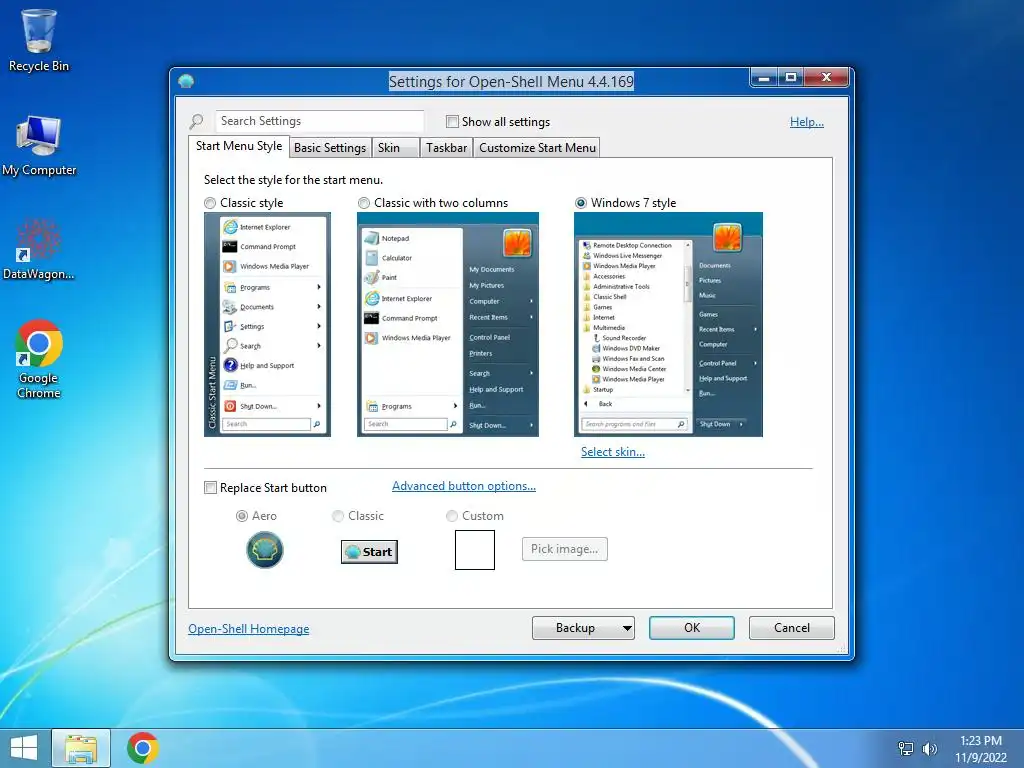
Task: Click the Classic style menu preview
Action: [x=267, y=325]
